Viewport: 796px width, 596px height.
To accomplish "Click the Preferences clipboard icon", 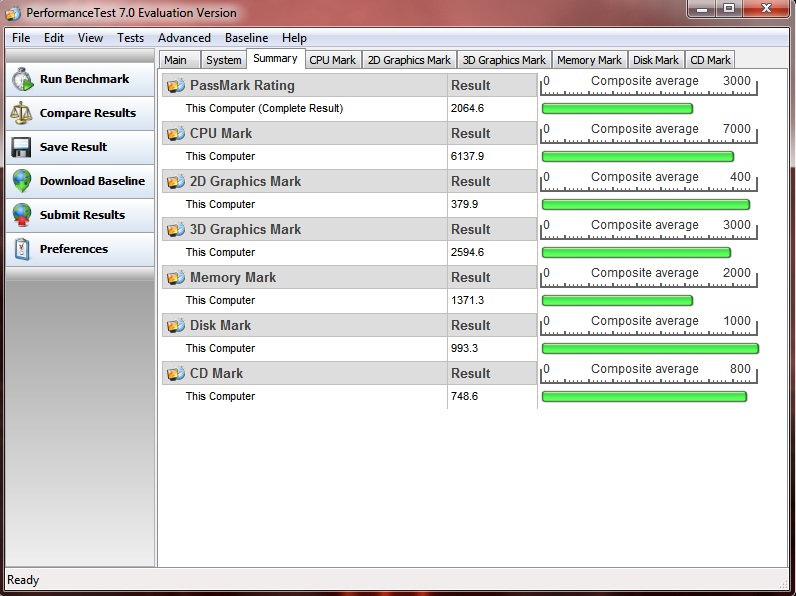I will coord(22,249).
